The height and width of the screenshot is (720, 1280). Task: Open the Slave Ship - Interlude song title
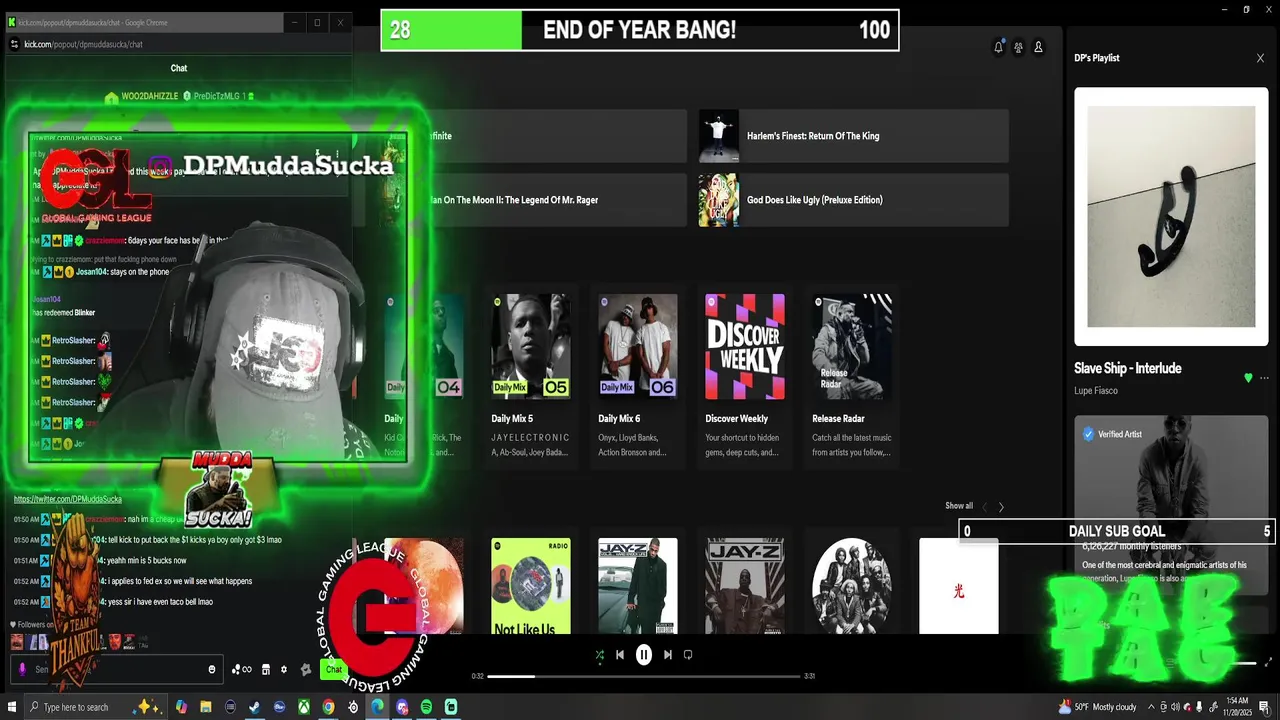[x=1128, y=368]
